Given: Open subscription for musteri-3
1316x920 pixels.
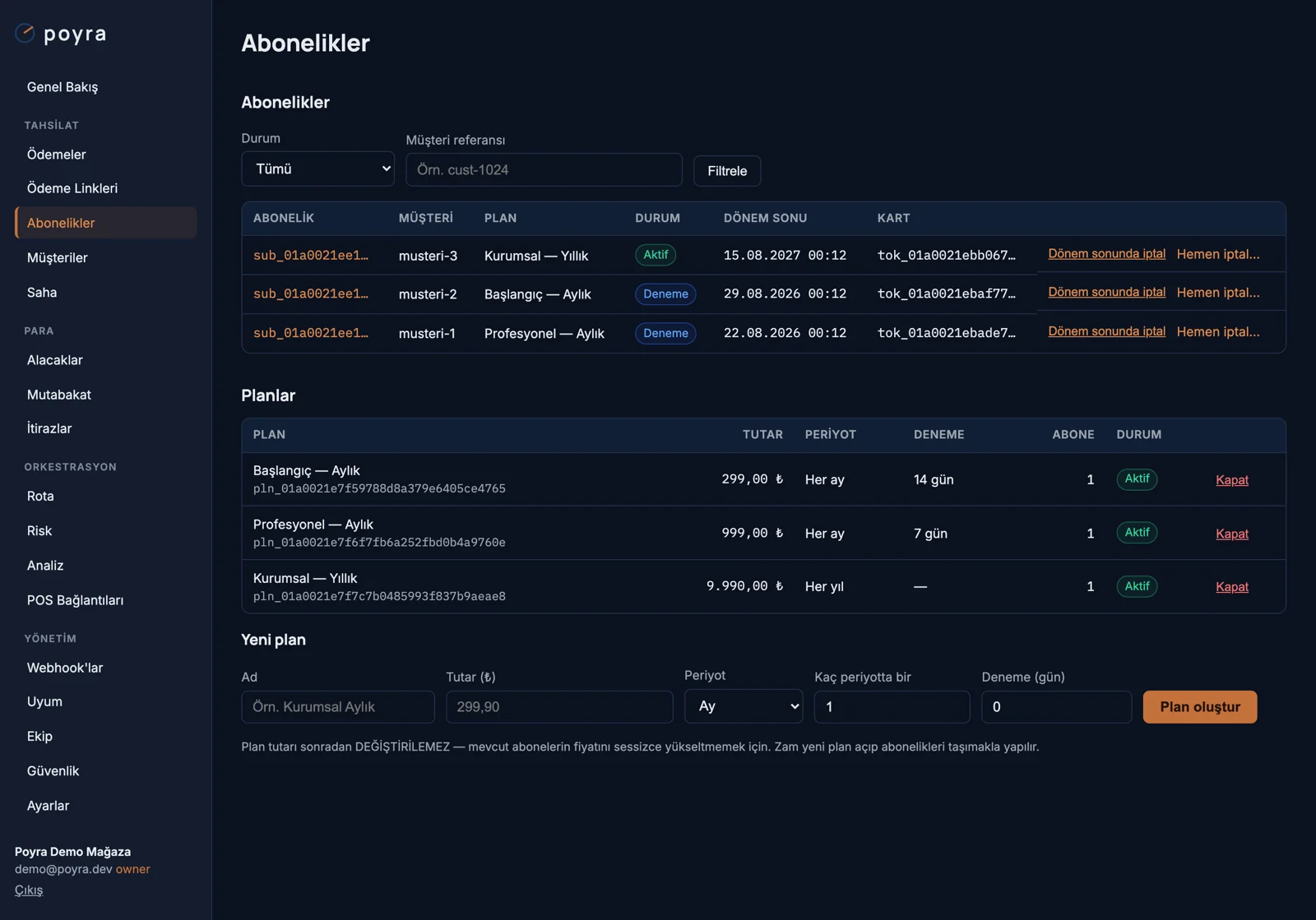Looking at the screenshot, I should click(x=311, y=256).
